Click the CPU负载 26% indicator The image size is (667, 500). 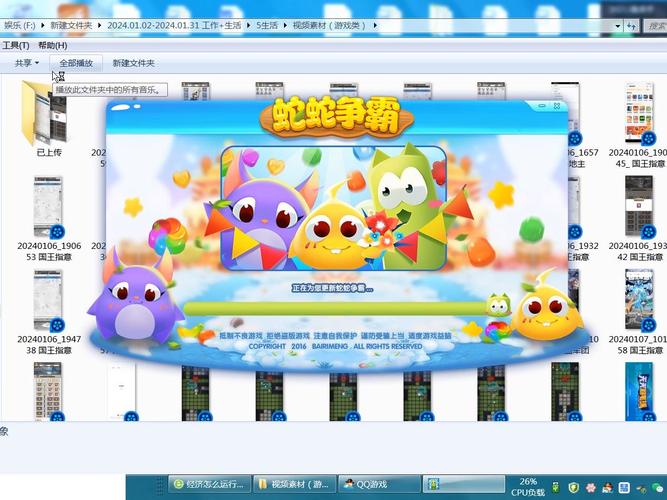pos(527,486)
